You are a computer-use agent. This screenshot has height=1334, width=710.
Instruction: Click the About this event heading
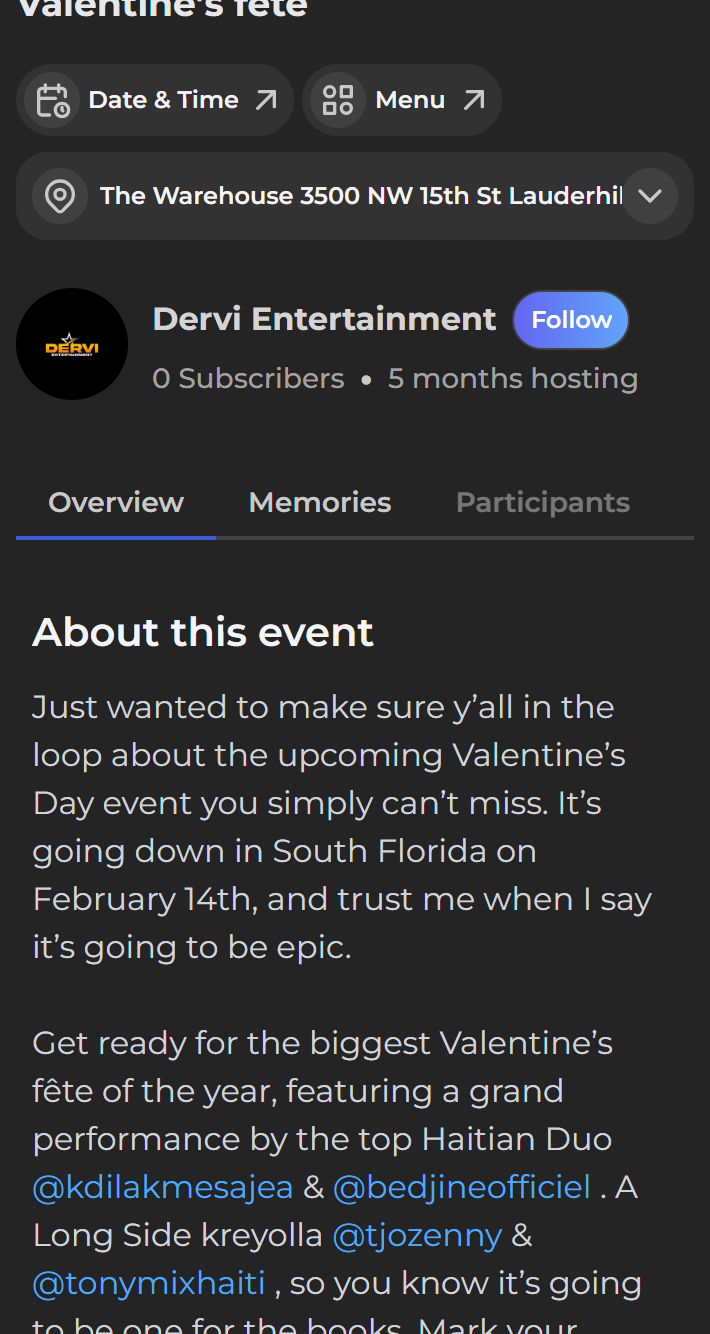203,632
